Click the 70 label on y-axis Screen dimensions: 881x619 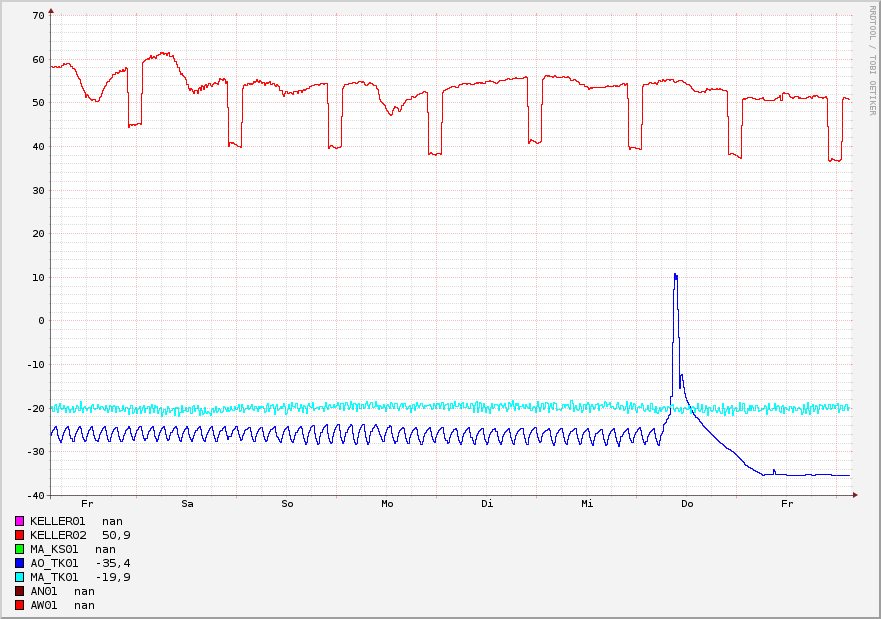point(39,16)
